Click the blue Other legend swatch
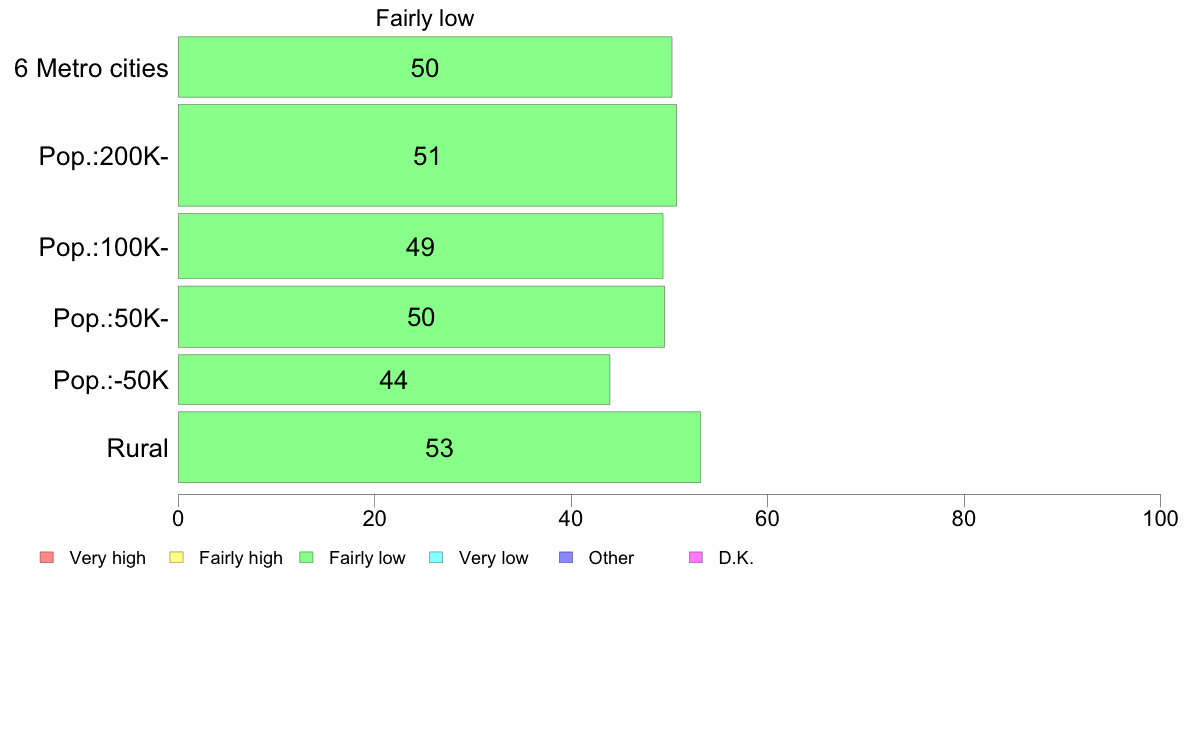 566,558
